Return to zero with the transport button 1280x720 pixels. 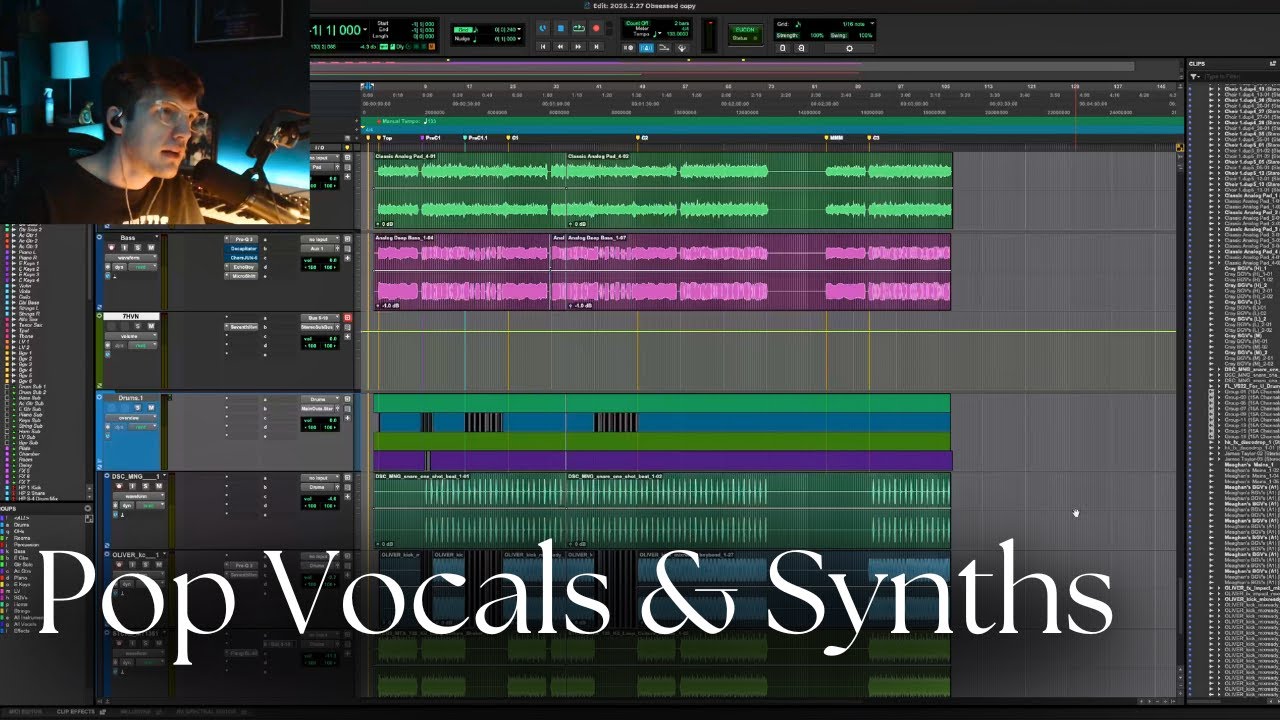coord(543,46)
